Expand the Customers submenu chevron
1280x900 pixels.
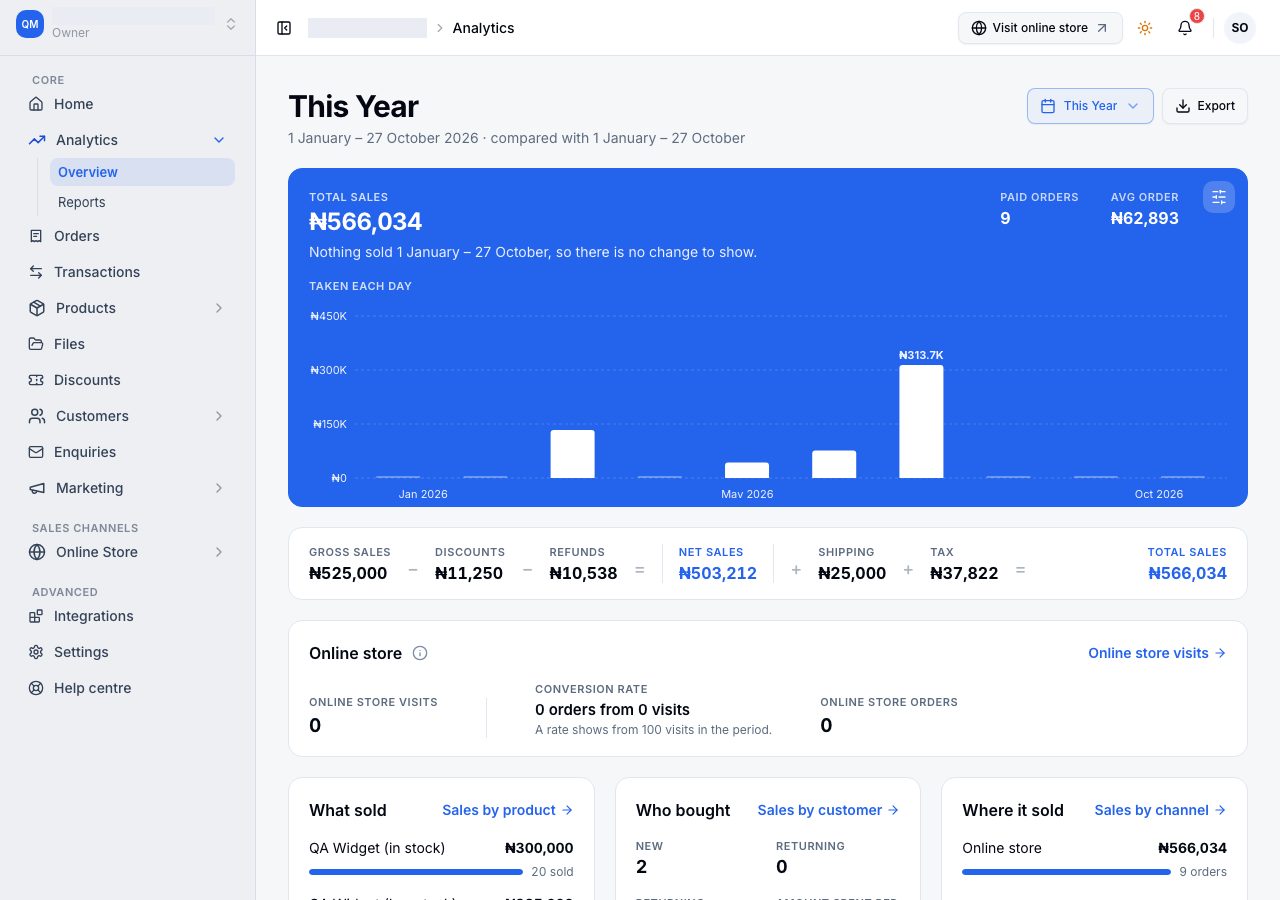(x=219, y=416)
